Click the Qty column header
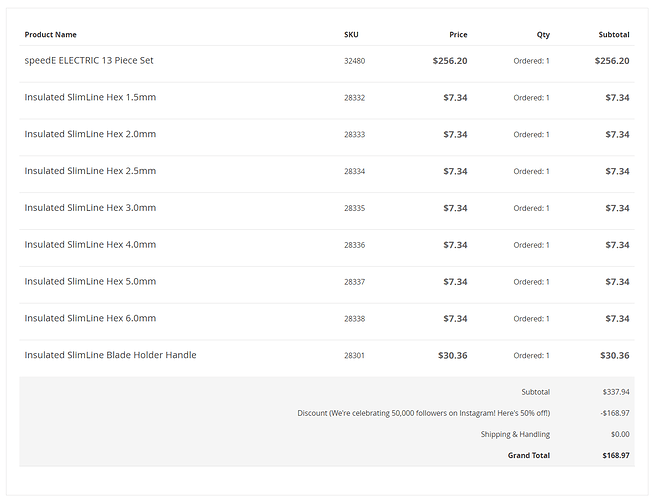Image resolution: width=652 pixels, height=500 pixels. [543, 35]
